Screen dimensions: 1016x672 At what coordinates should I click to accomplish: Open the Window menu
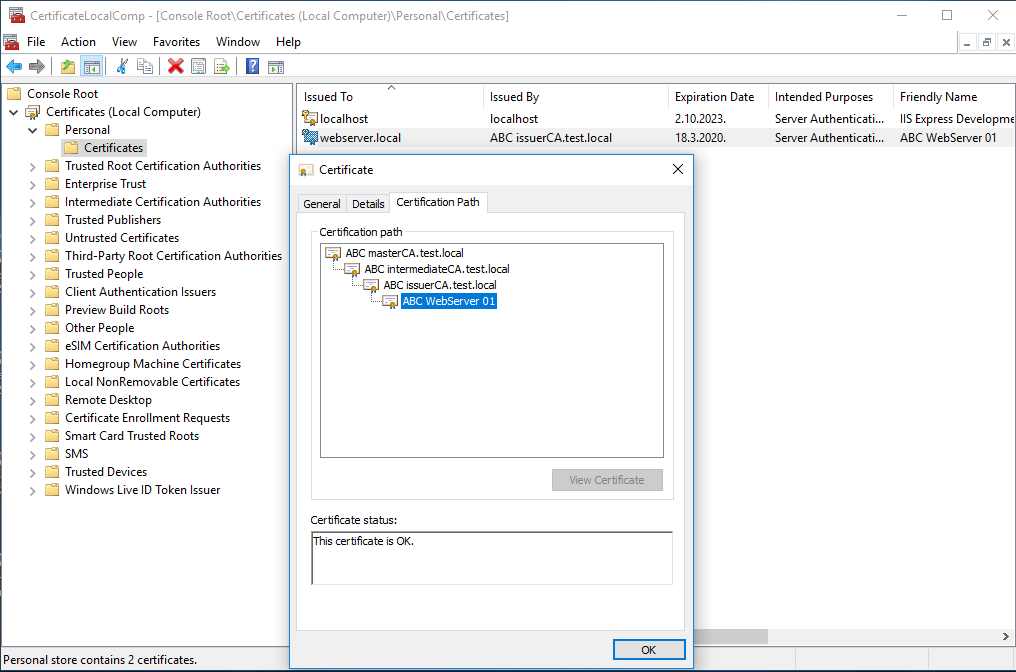238,41
